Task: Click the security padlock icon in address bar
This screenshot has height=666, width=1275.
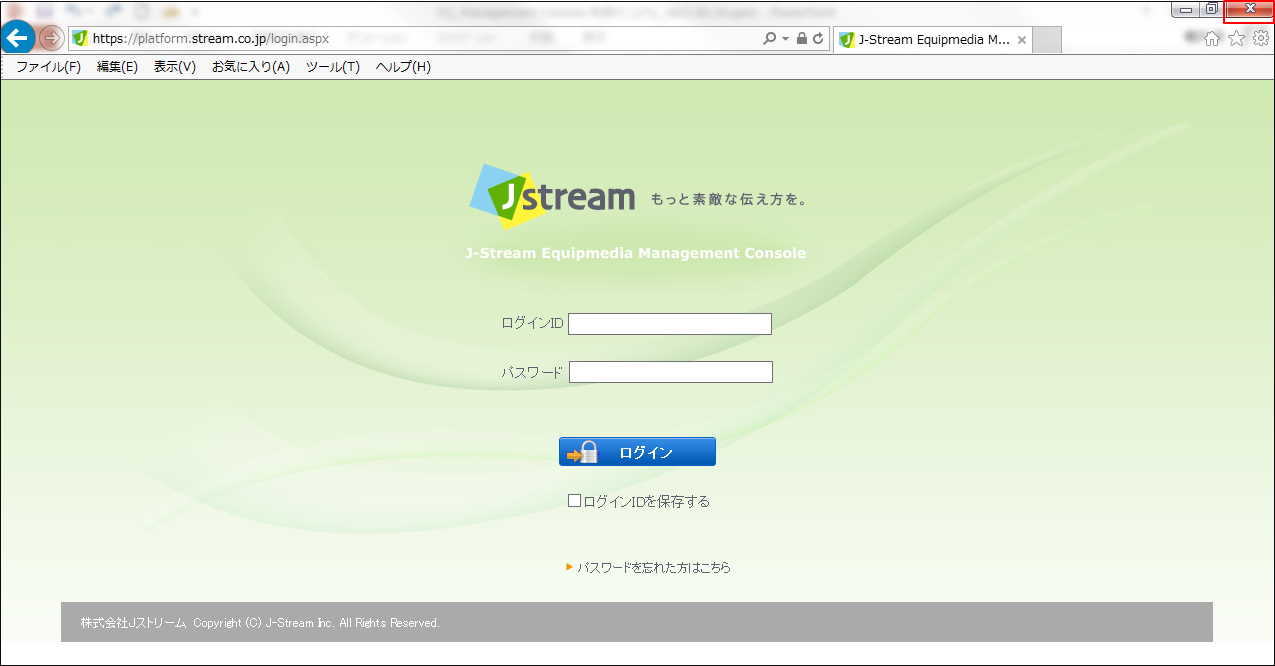Action: pyautogui.click(x=802, y=39)
